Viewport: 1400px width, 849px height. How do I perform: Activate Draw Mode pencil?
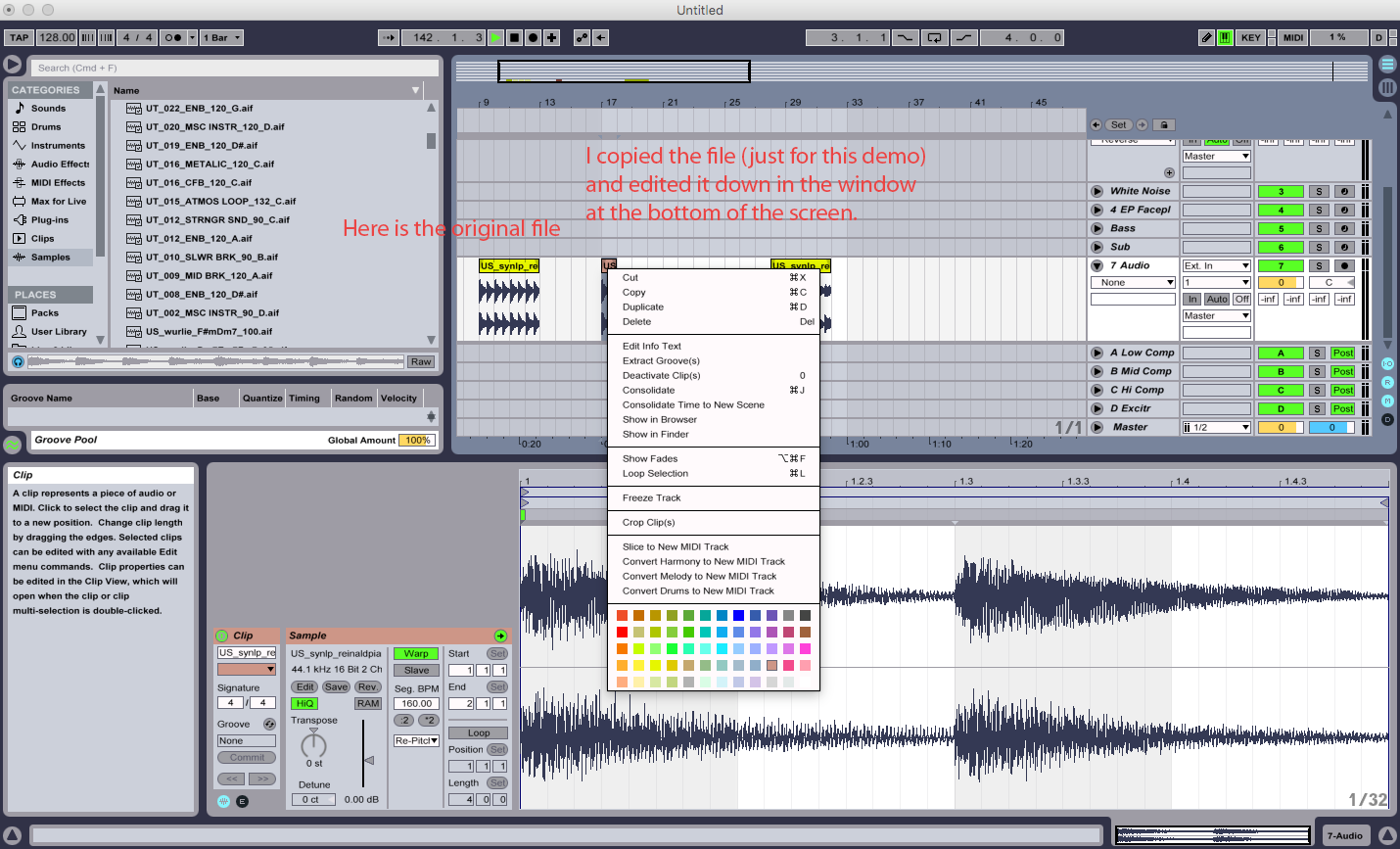click(x=1206, y=37)
